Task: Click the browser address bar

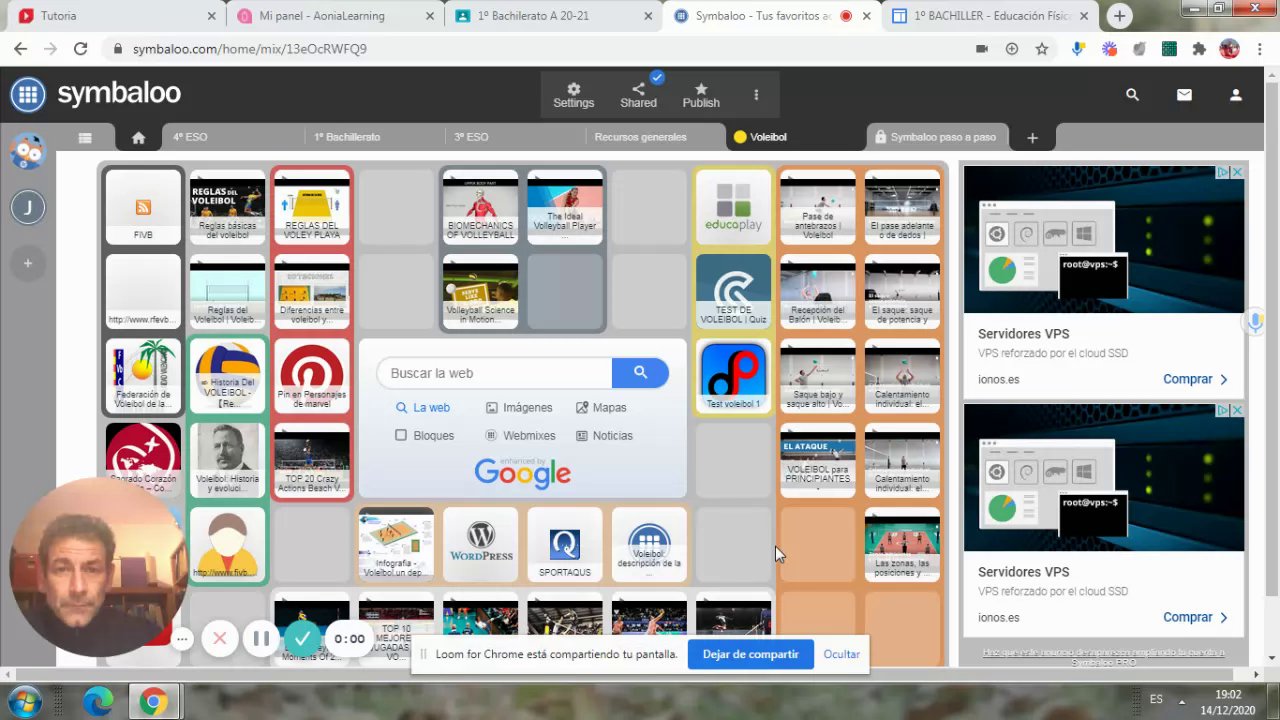Action: point(540,48)
